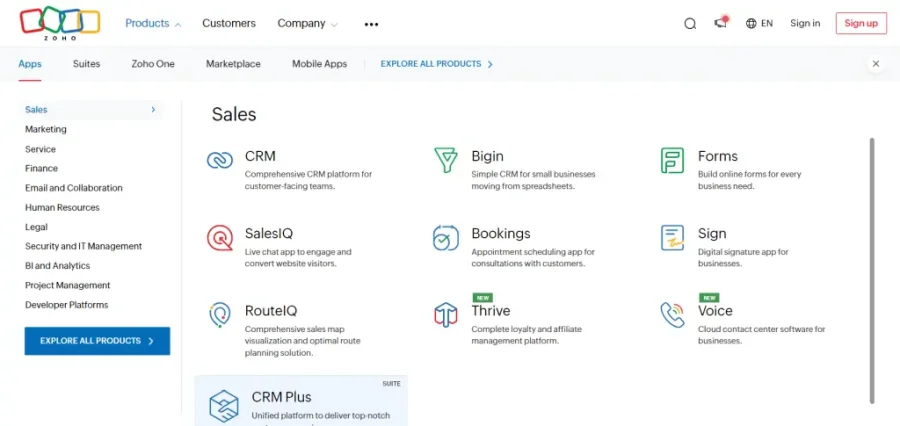Viewport: 900px width, 426px height.
Task: Switch to the Suites tab
Action: (x=86, y=64)
